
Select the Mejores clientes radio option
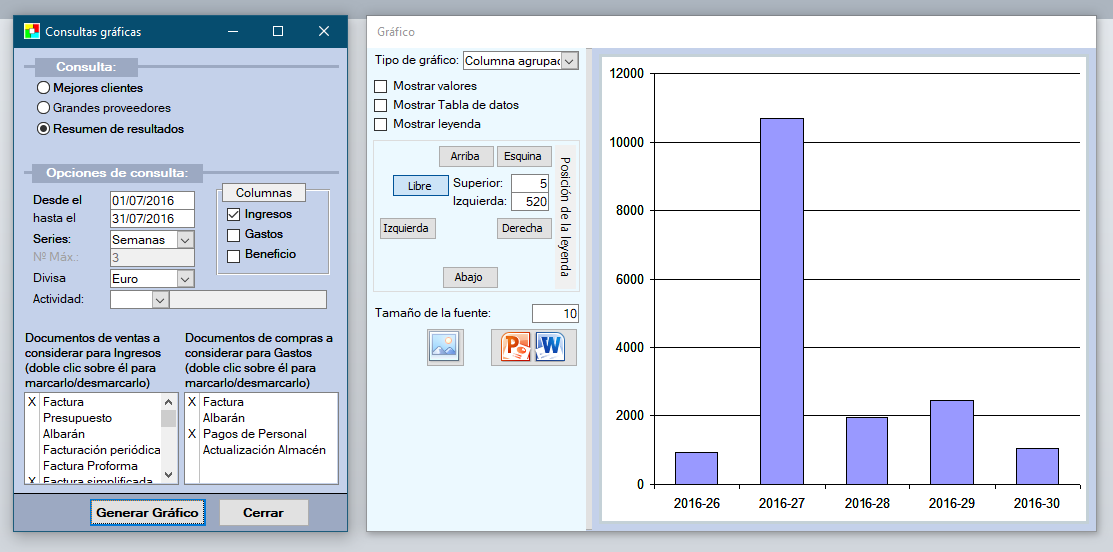(44, 88)
